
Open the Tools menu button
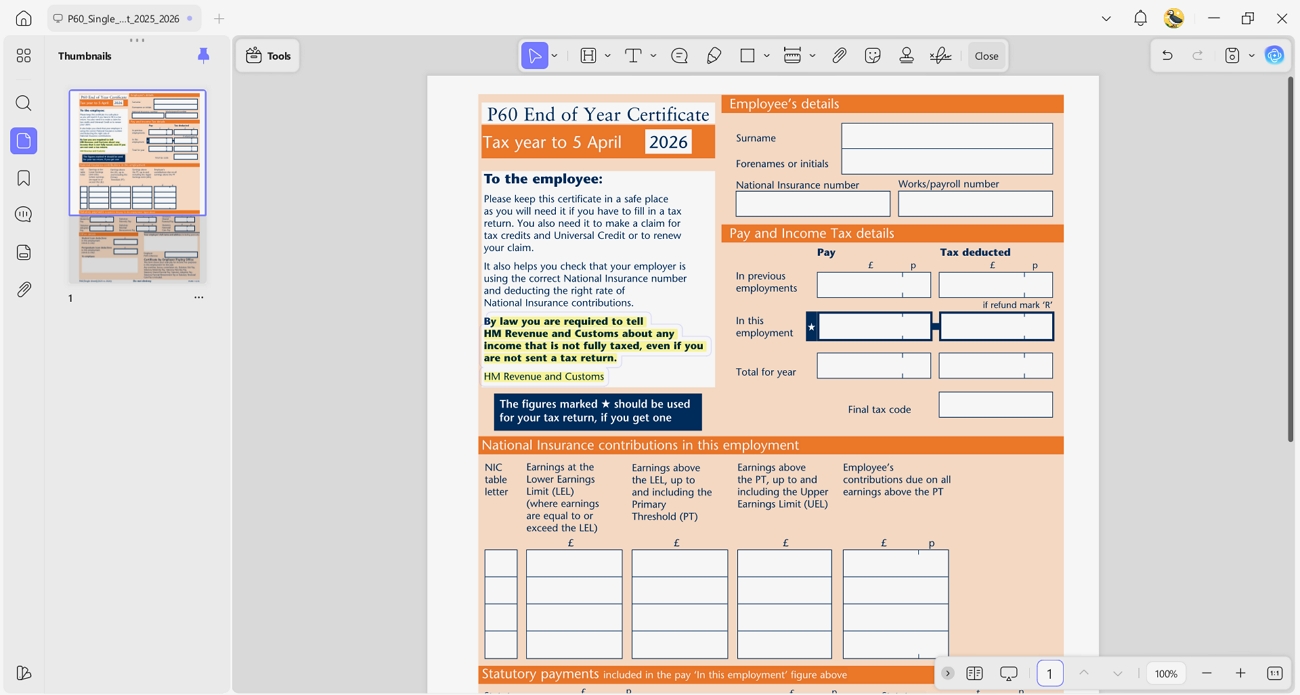pyautogui.click(x=268, y=56)
